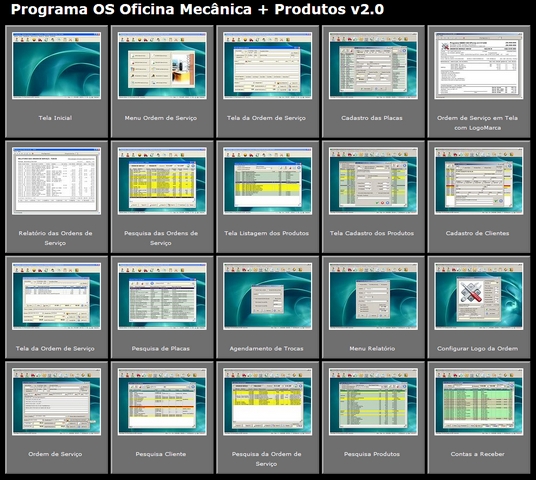Click the Contas a Receber caption
The image size is (536, 480).
pos(478,454)
